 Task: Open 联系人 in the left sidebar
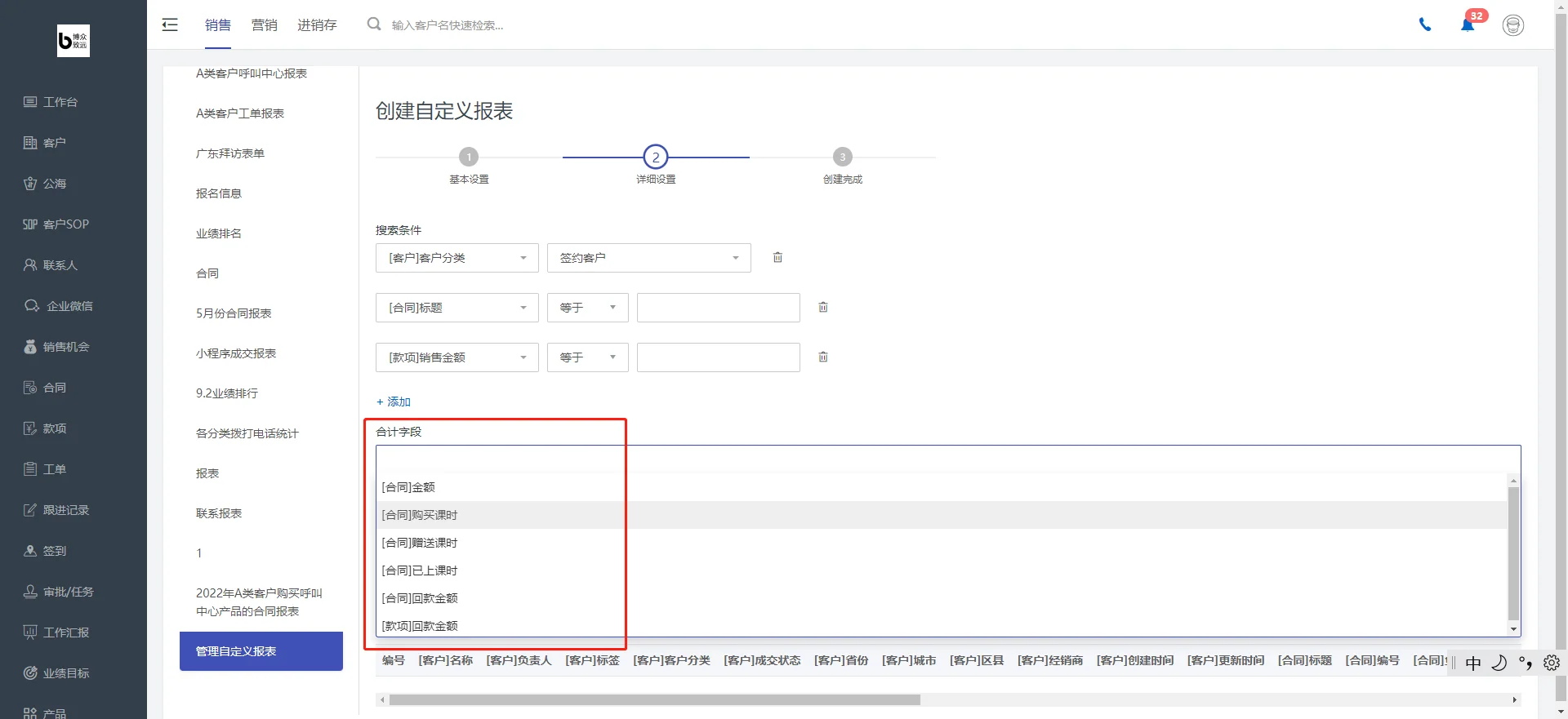click(x=51, y=265)
